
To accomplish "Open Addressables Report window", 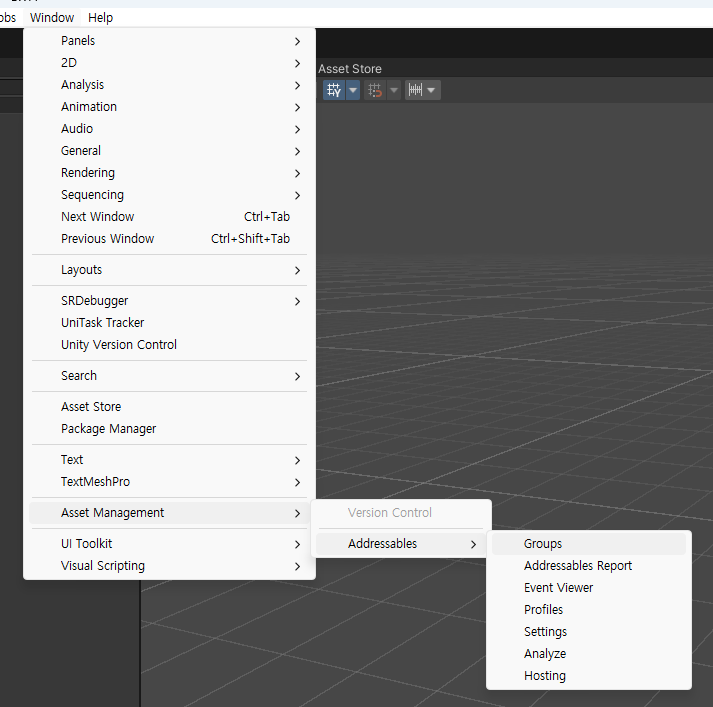I will point(589,566).
